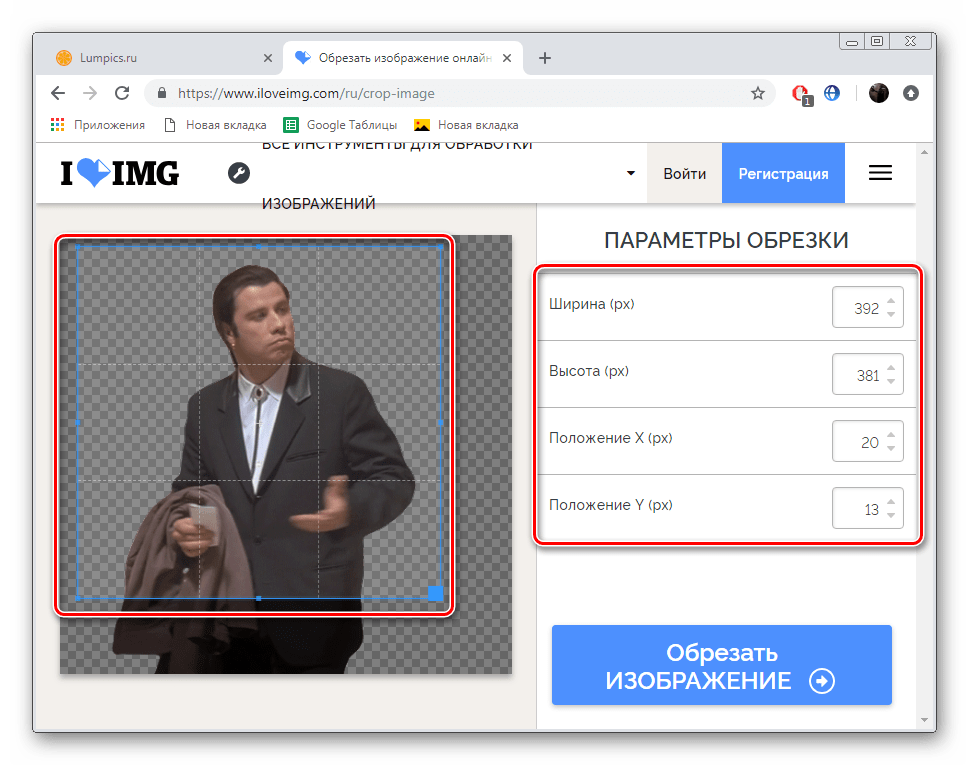Click the iLoveIMG logo
The width and height of the screenshot is (969, 765).
[120, 173]
